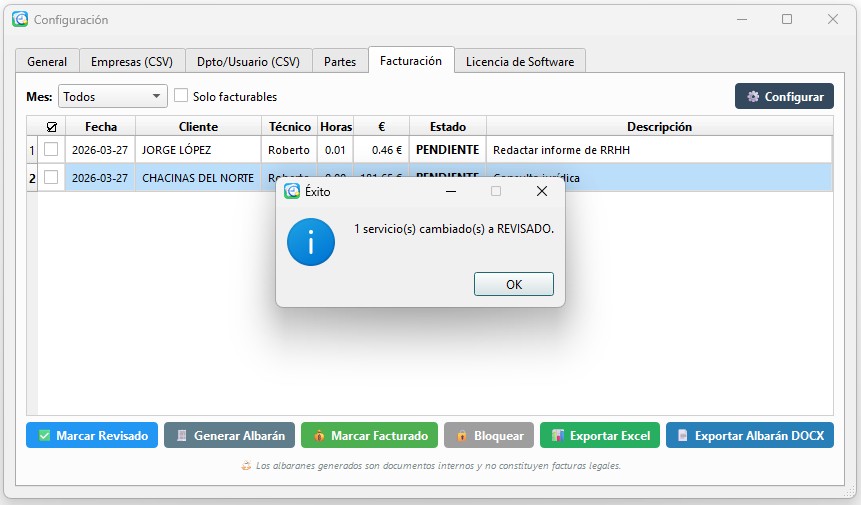This screenshot has height=505, width=861.
Task: Click the padlock icon on Bloquear
Action: click(462, 436)
